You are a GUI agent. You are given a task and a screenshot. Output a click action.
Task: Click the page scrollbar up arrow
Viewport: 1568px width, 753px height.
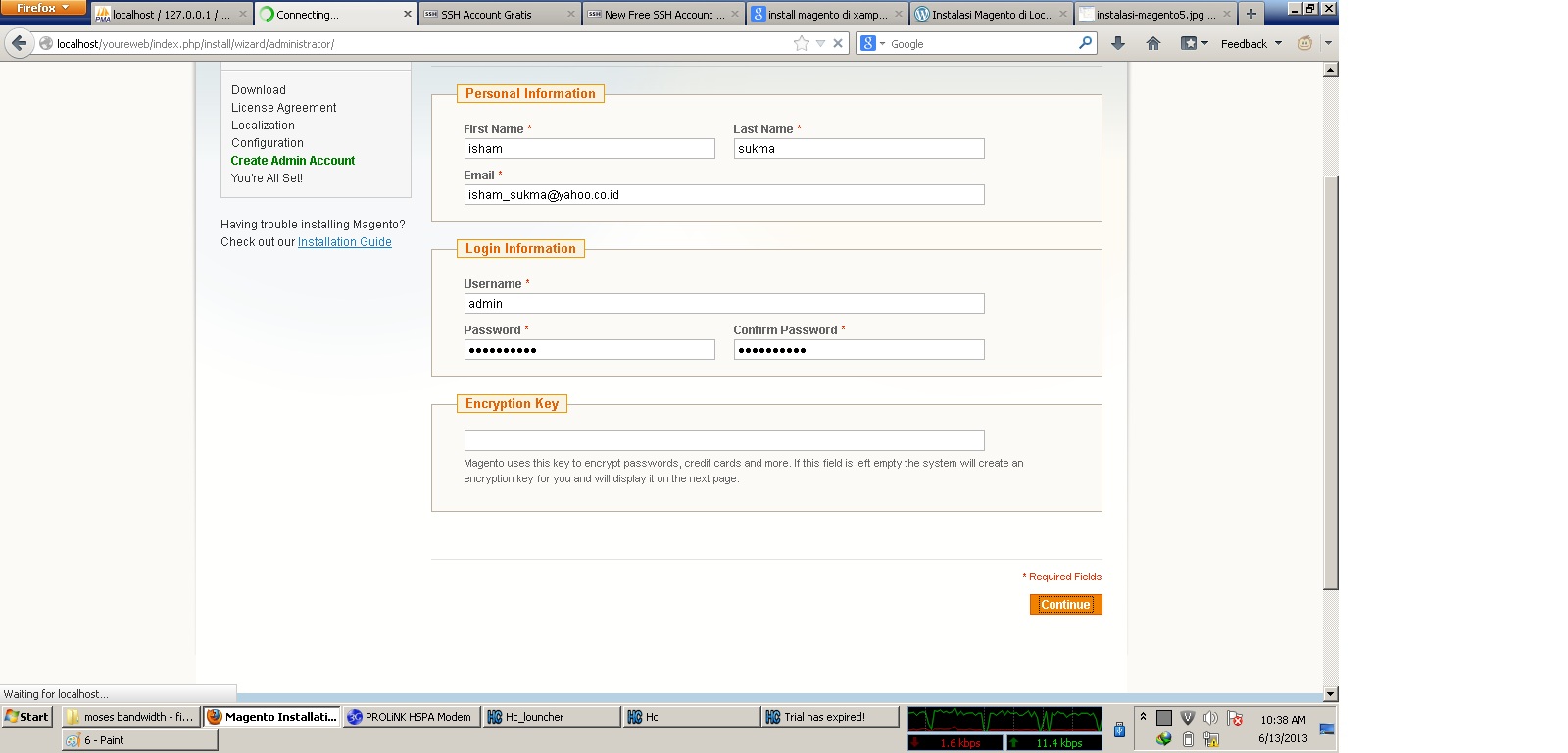1330,70
